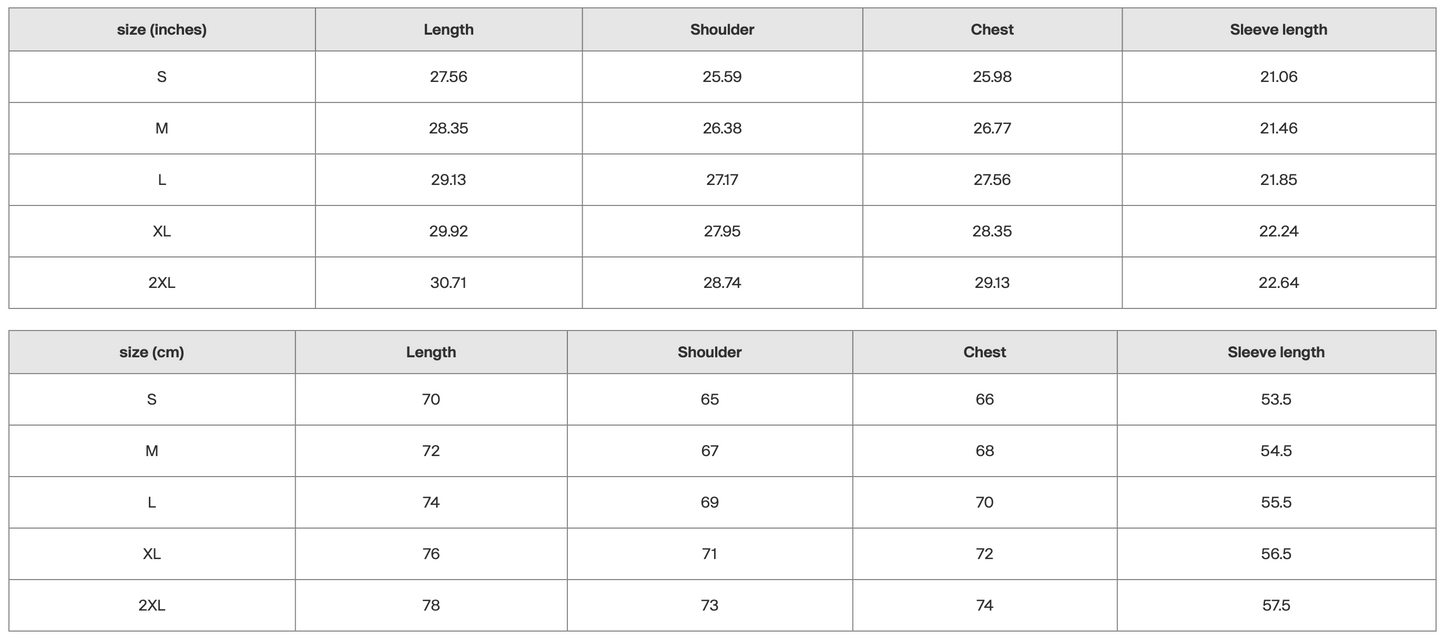The height and width of the screenshot is (640, 1445).
Task: Click the 55.5 sleeve length for size L
Action: click(x=1276, y=502)
